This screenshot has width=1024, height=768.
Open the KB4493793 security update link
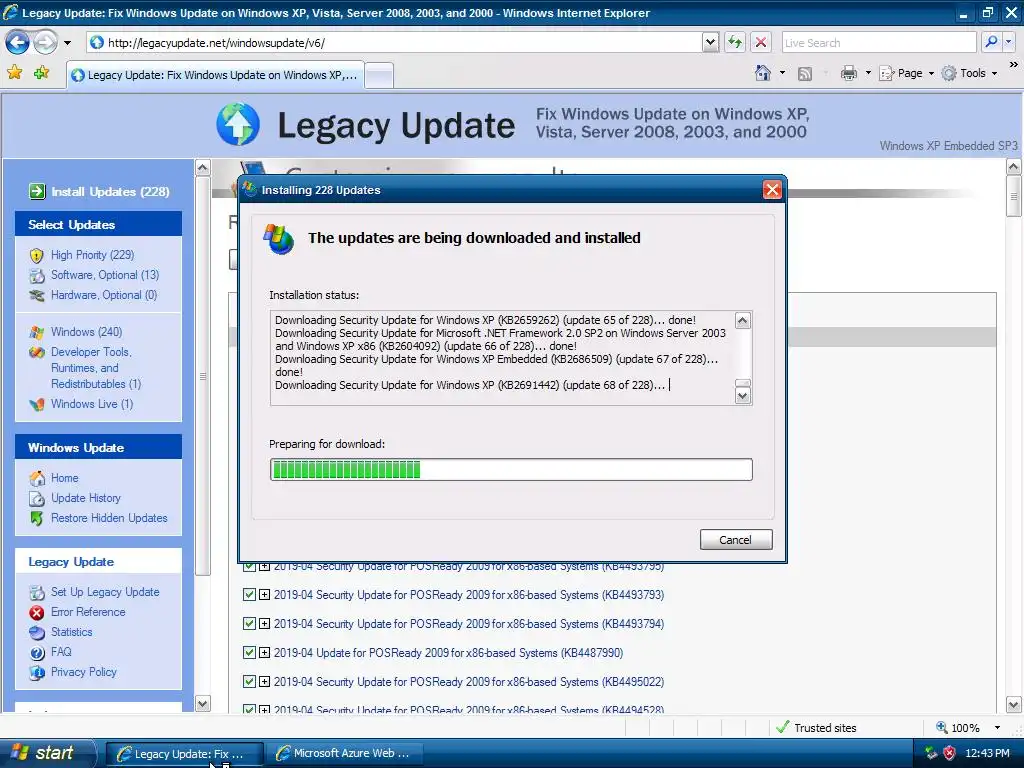[469, 595]
